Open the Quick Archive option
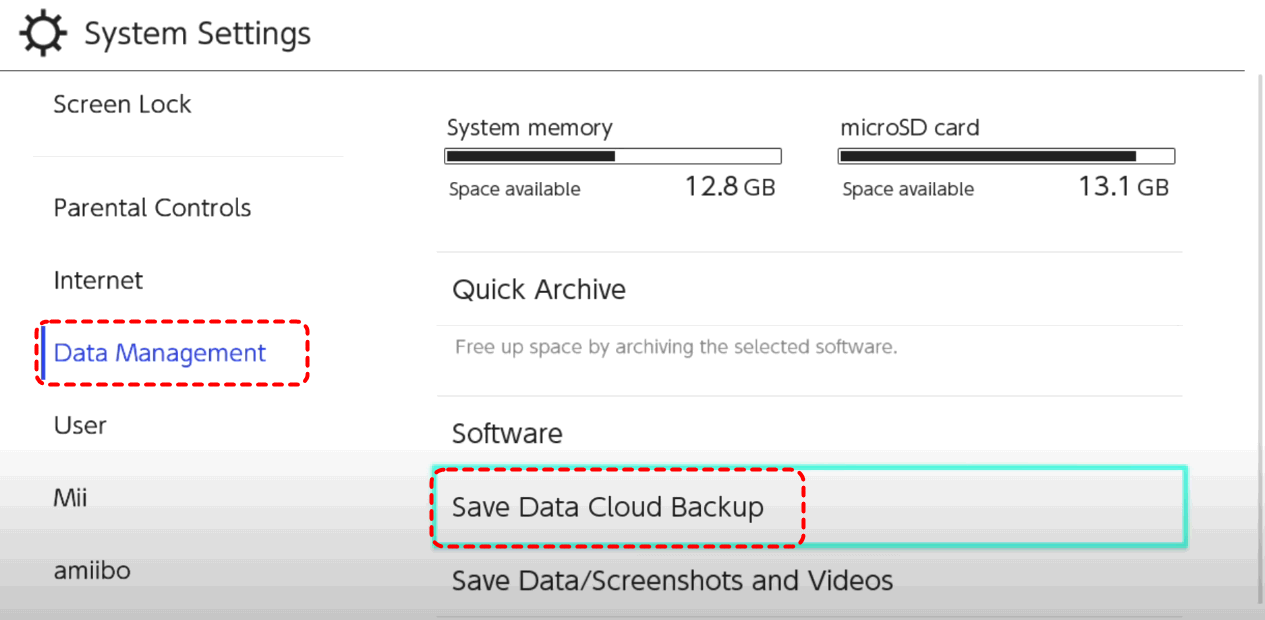 [x=810, y=289]
